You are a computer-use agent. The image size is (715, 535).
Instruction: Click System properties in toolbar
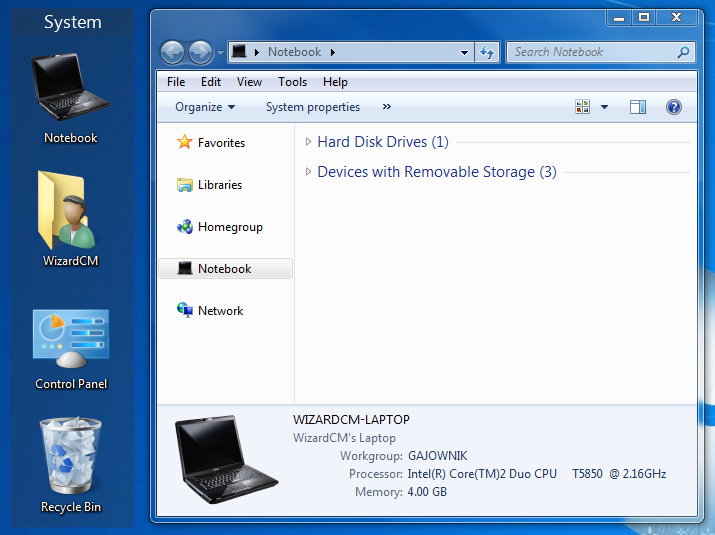[x=313, y=107]
